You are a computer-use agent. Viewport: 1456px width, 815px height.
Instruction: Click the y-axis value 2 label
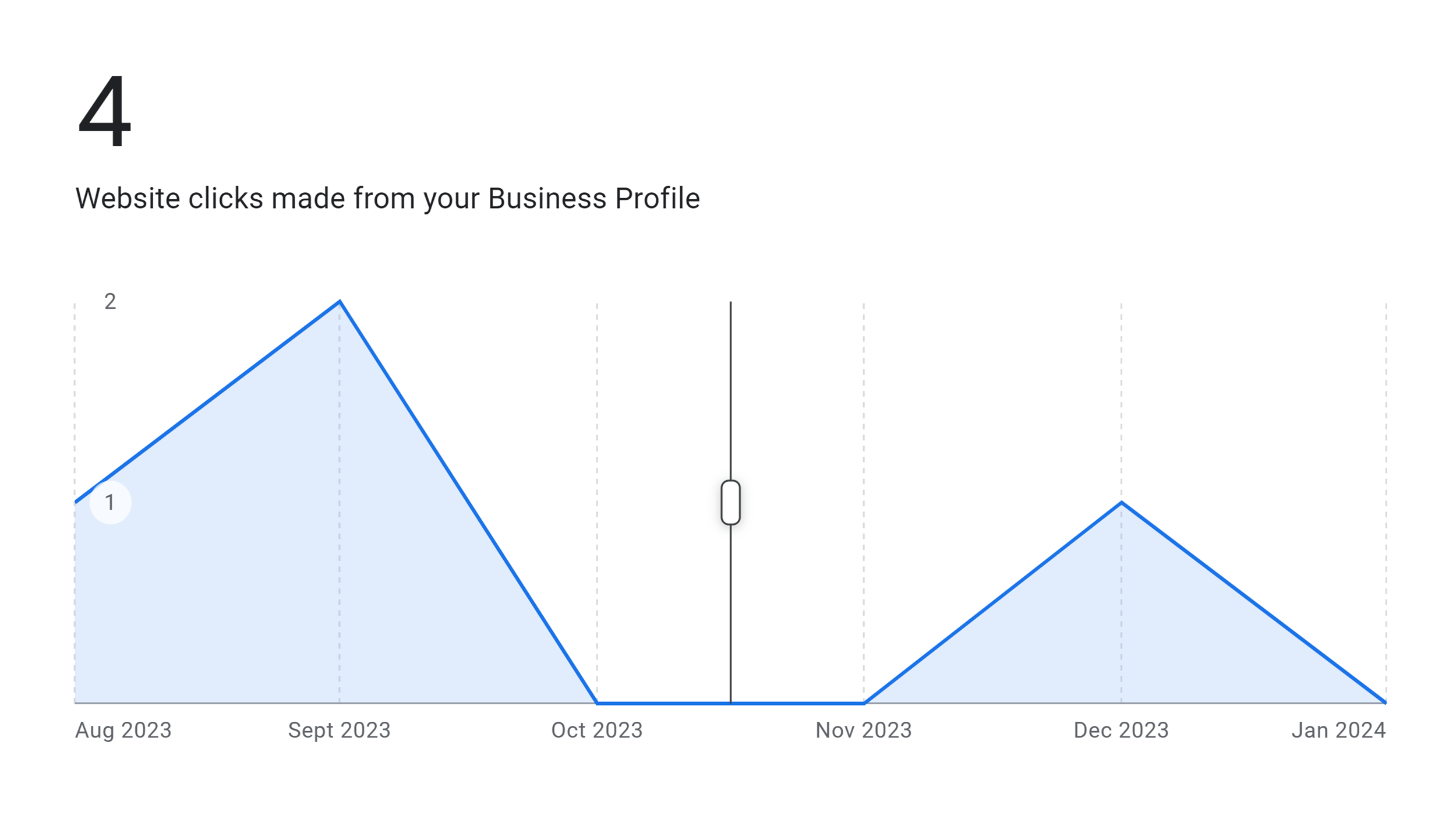click(110, 302)
